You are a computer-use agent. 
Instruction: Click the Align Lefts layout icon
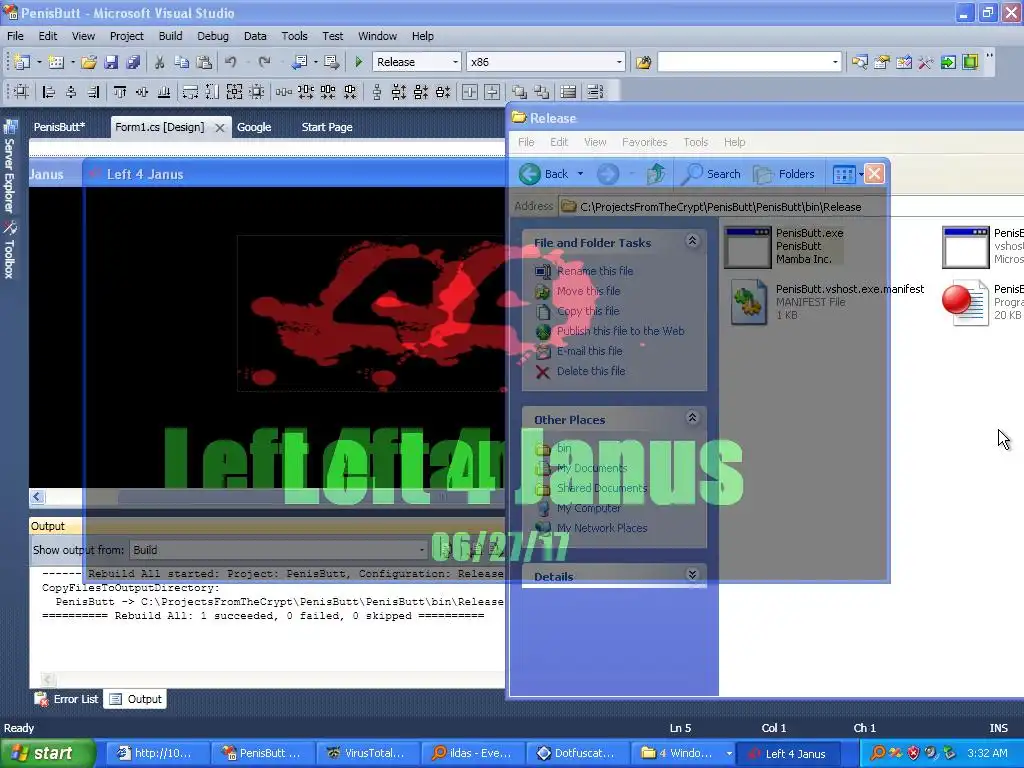point(48,92)
